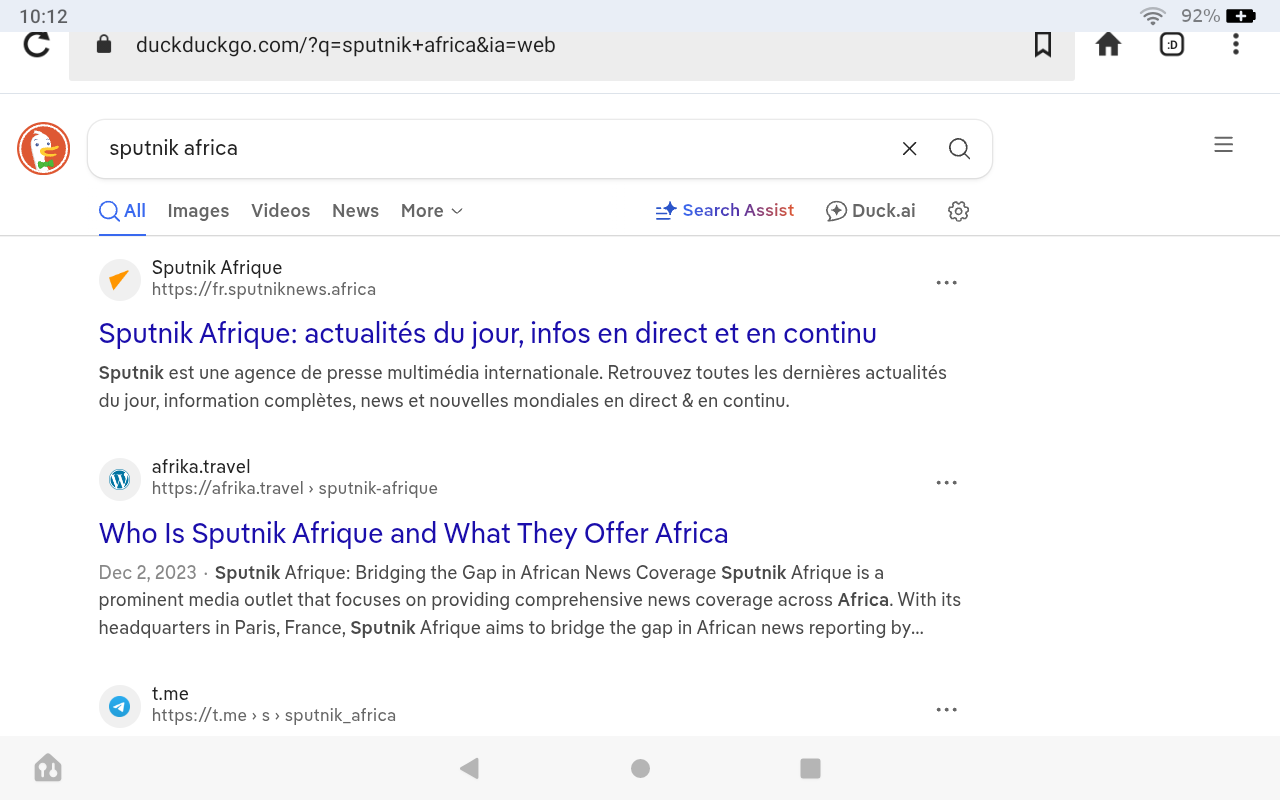Click the DuckDuckGo duck logo
This screenshot has height=800, width=1280.
point(43,149)
